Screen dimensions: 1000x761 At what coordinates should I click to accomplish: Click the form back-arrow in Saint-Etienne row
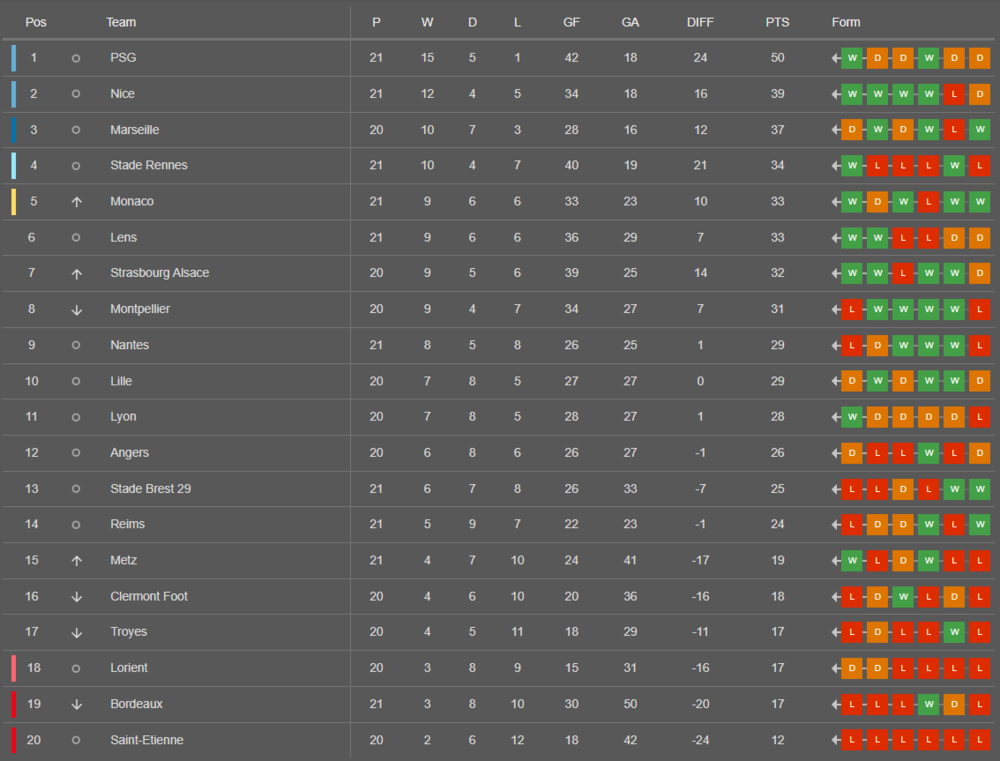[x=835, y=740]
